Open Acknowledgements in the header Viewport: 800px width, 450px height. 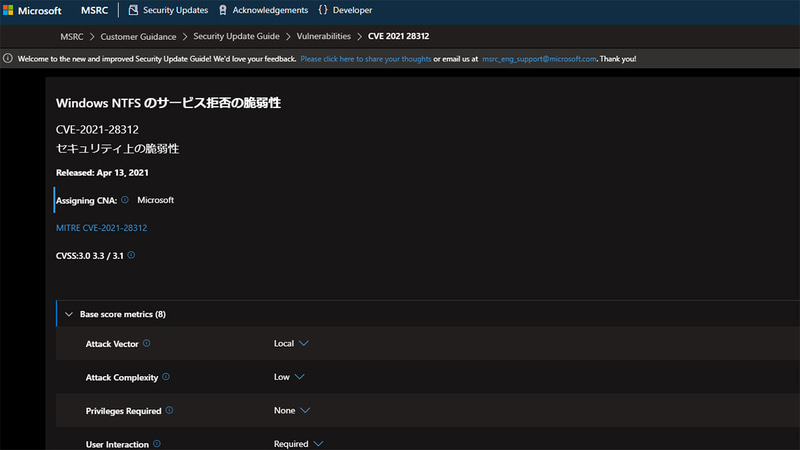tap(270, 10)
